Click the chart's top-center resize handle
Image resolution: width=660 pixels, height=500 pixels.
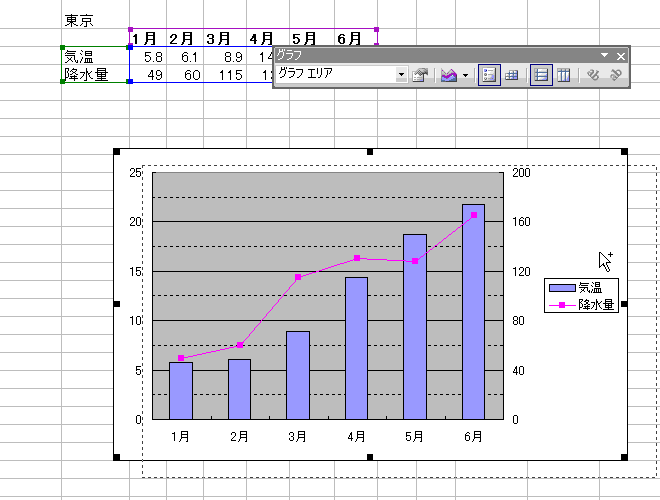click(x=370, y=152)
